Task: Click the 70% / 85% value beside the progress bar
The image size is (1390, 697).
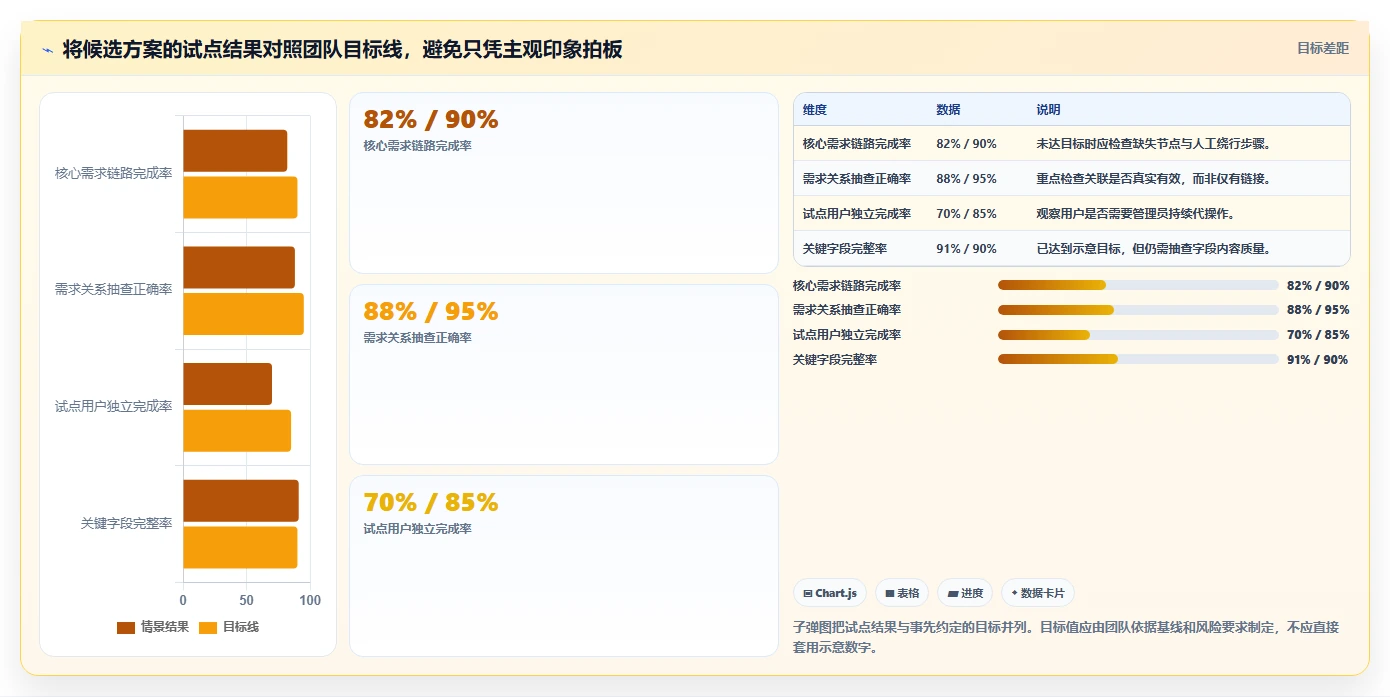Action: coord(1318,335)
